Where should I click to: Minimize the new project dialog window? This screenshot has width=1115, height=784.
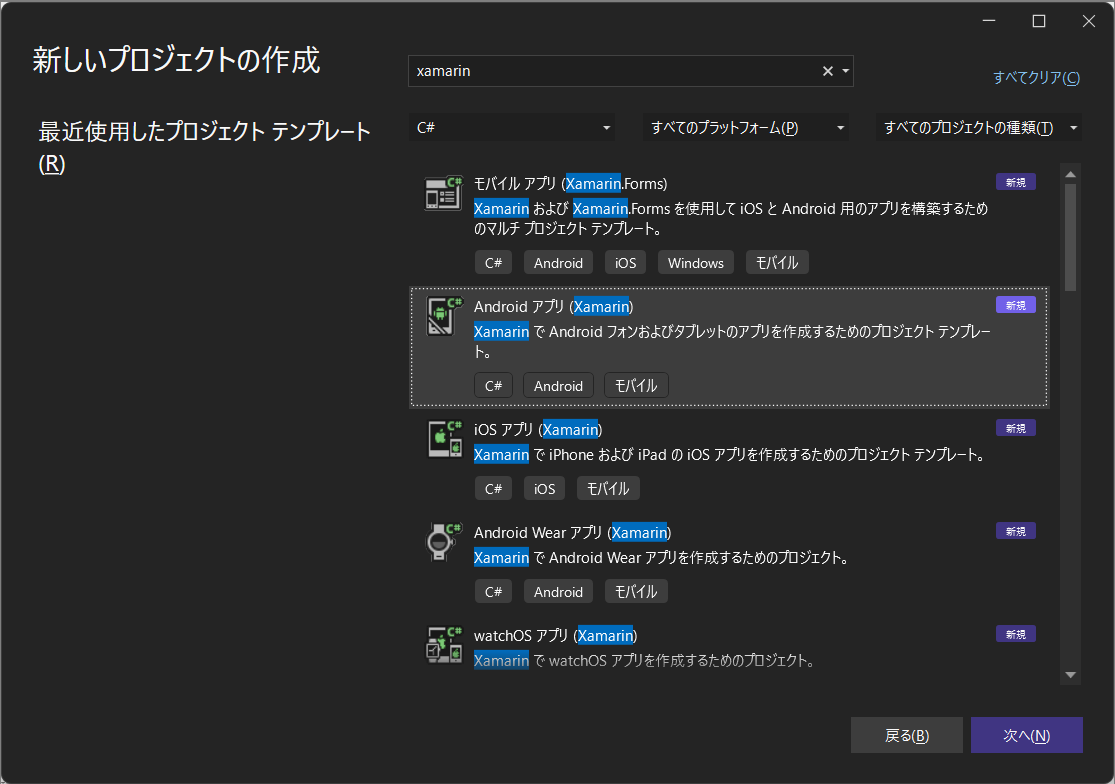click(x=988, y=21)
